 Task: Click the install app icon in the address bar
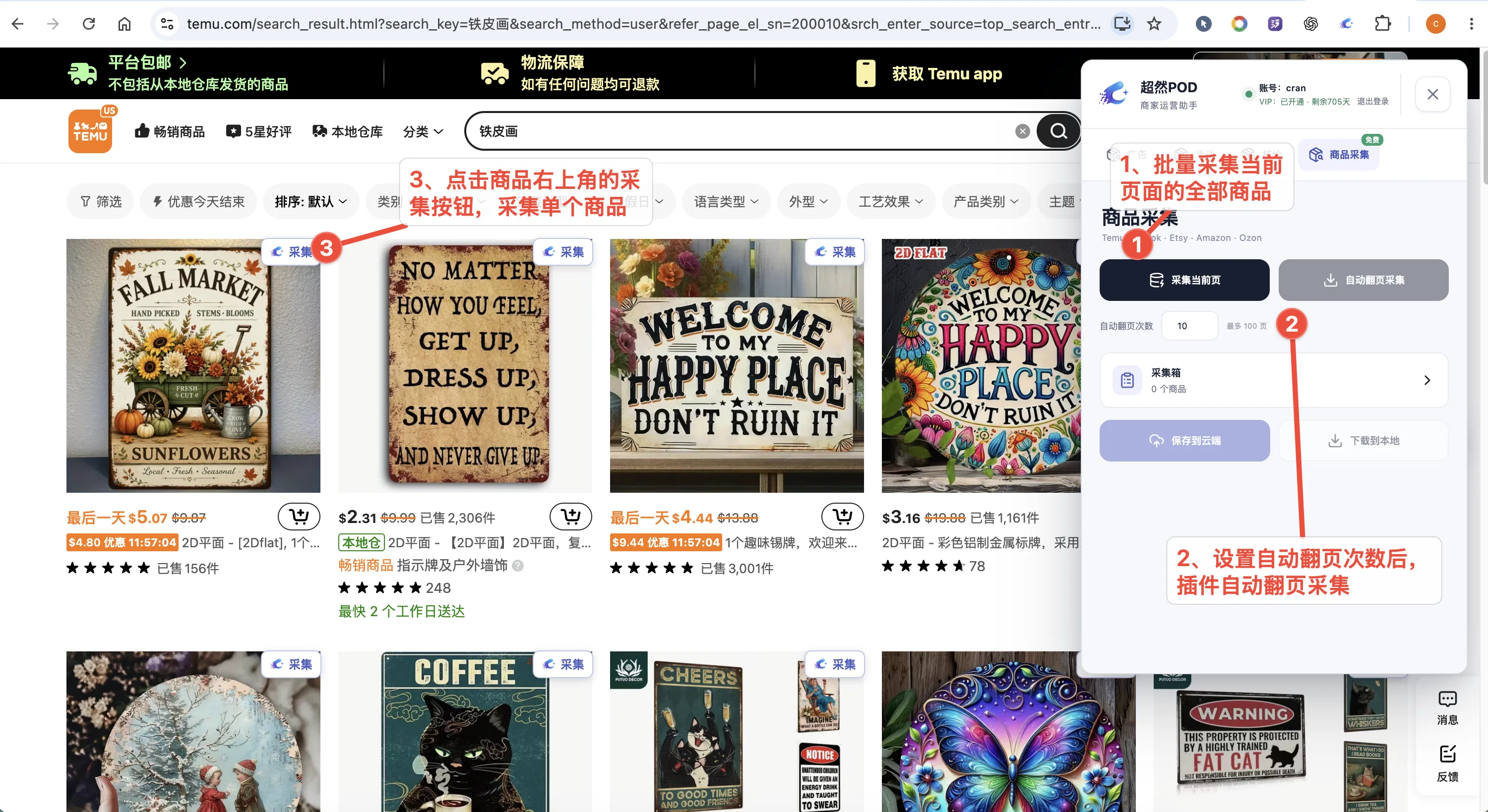click(x=1122, y=24)
